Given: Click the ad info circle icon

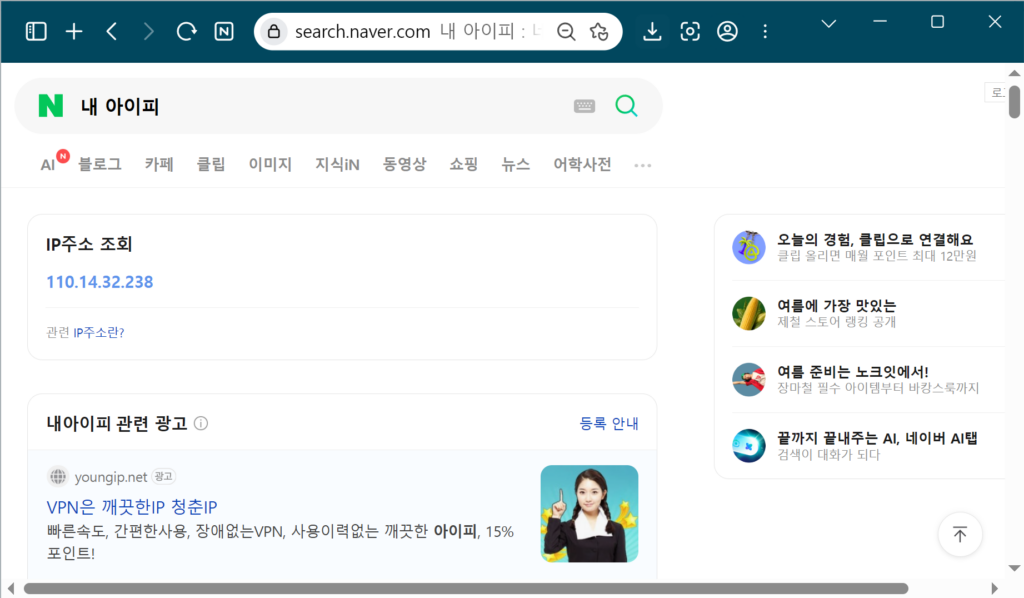Looking at the screenshot, I should click(201, 423).
